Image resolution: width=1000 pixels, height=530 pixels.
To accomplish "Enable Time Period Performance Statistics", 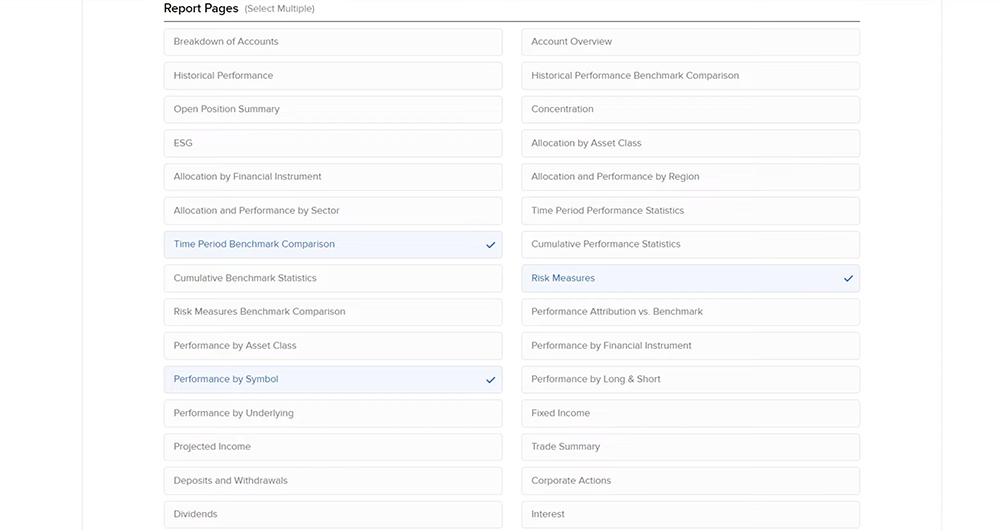I will click(690, 211).
